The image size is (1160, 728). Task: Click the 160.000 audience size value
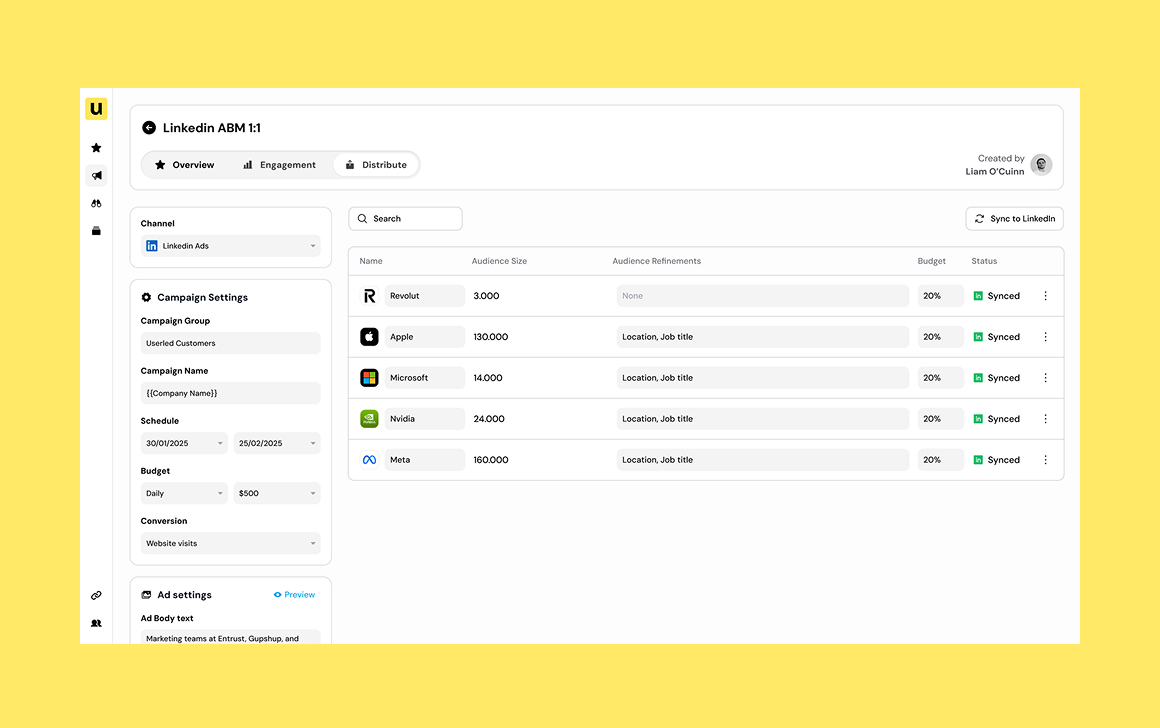pyautogui.click(x=490, y=460)
